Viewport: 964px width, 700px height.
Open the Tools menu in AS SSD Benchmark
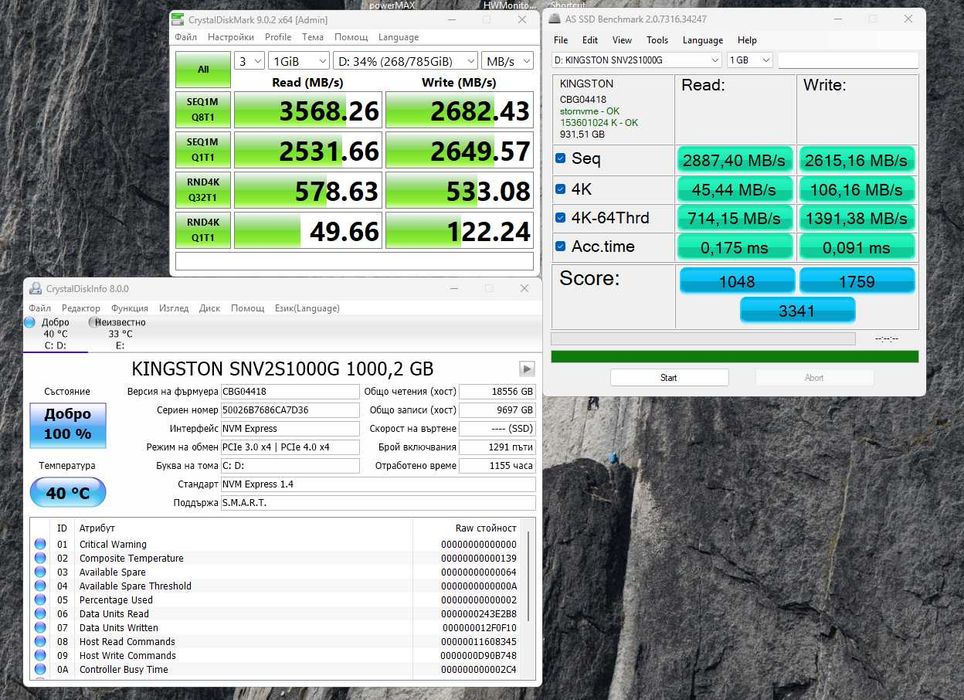tap(657, 40)
